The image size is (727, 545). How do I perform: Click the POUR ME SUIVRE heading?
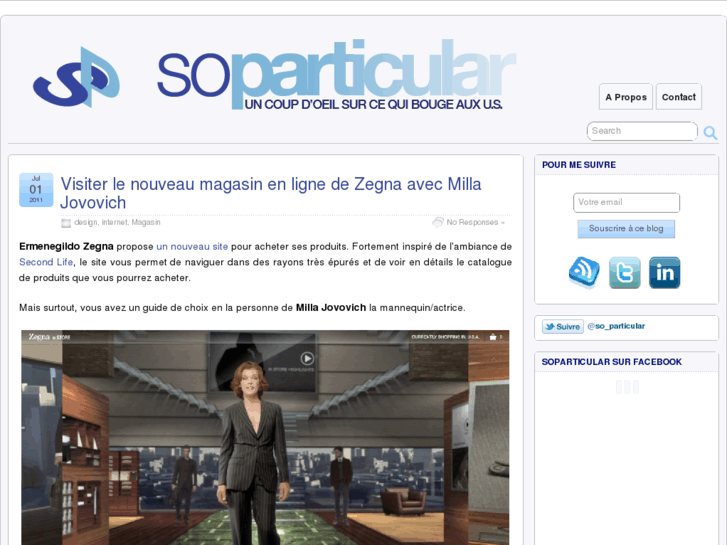click(579, 165)
